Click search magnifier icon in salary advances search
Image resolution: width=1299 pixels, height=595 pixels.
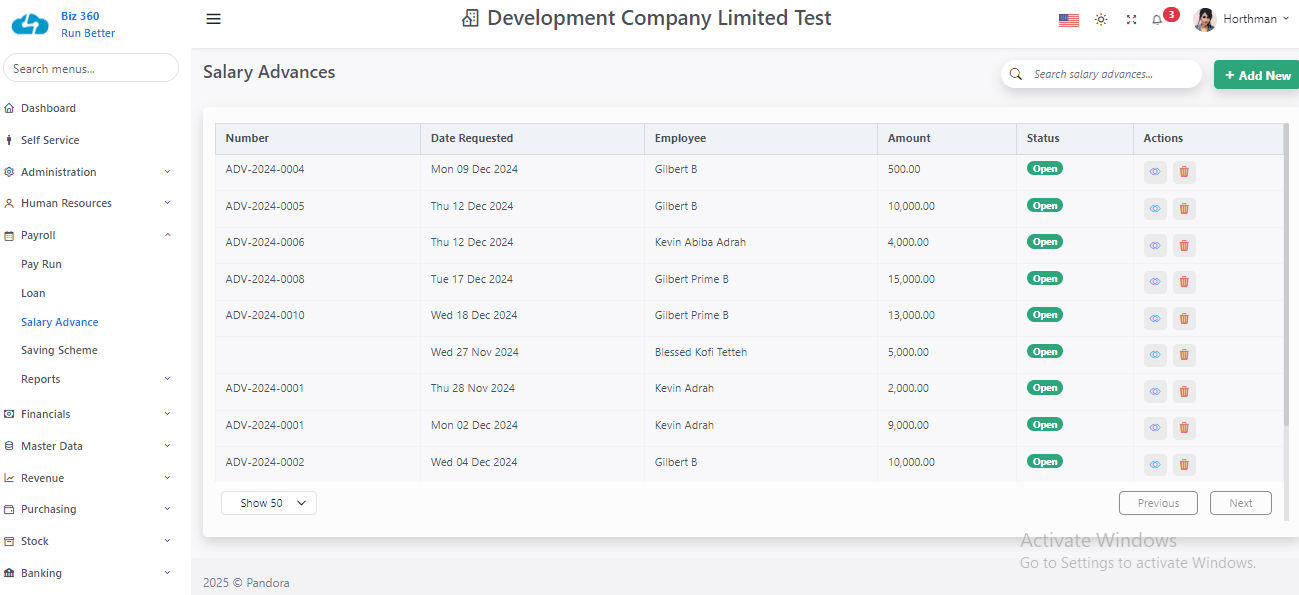1016,74
